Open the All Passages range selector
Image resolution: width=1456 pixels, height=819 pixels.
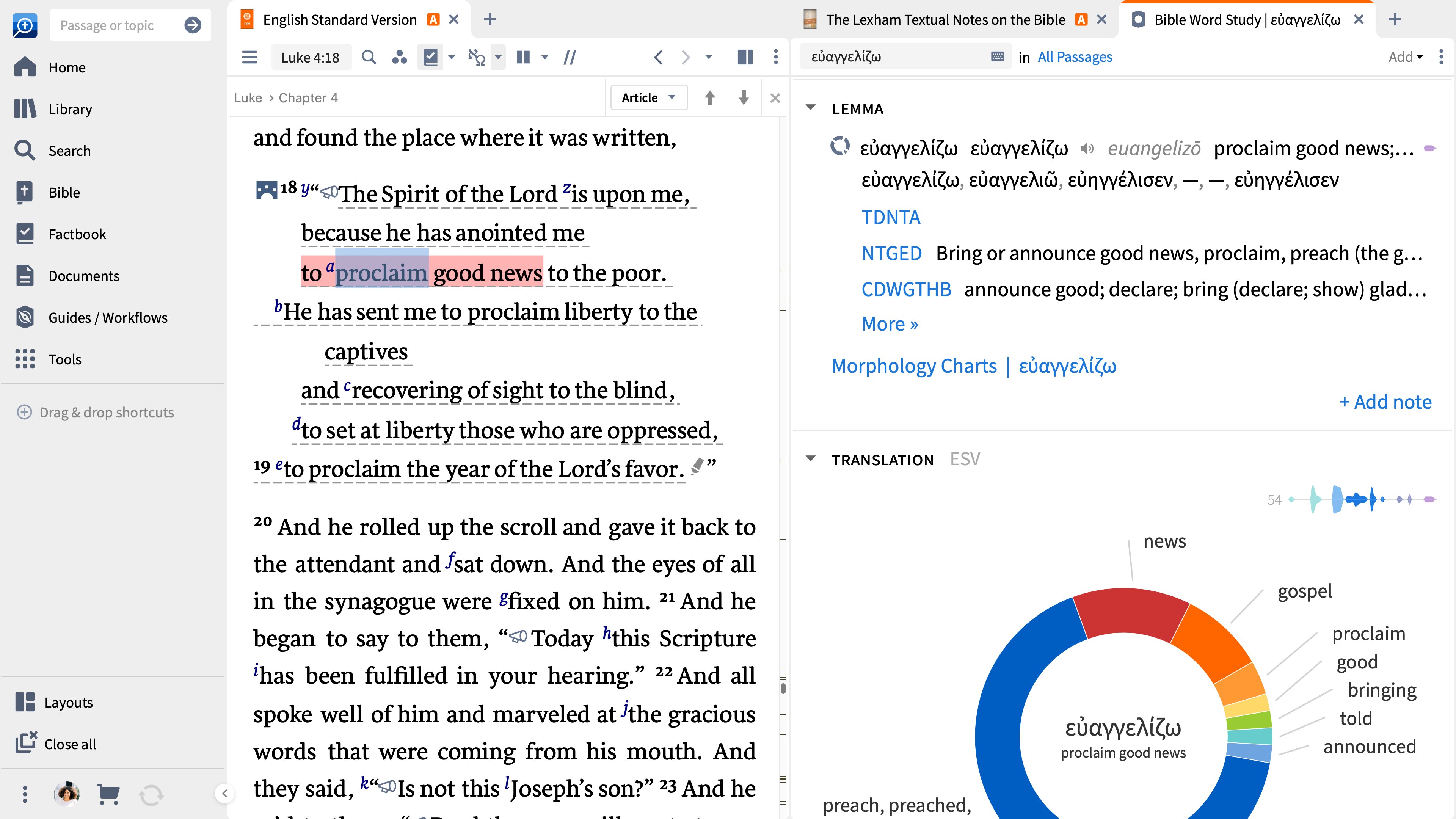pos(1075,56)
